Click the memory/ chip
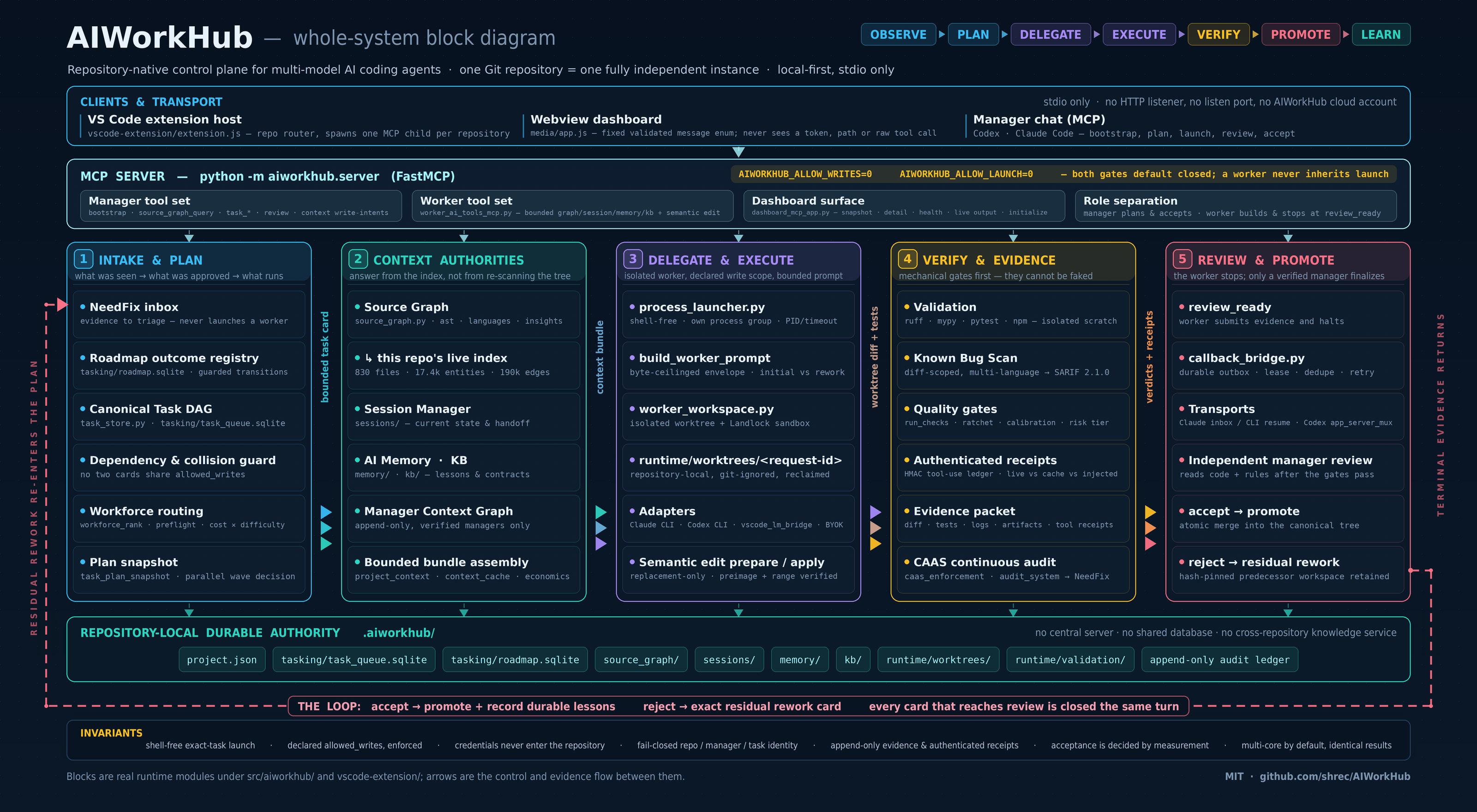 click(800, 660)
